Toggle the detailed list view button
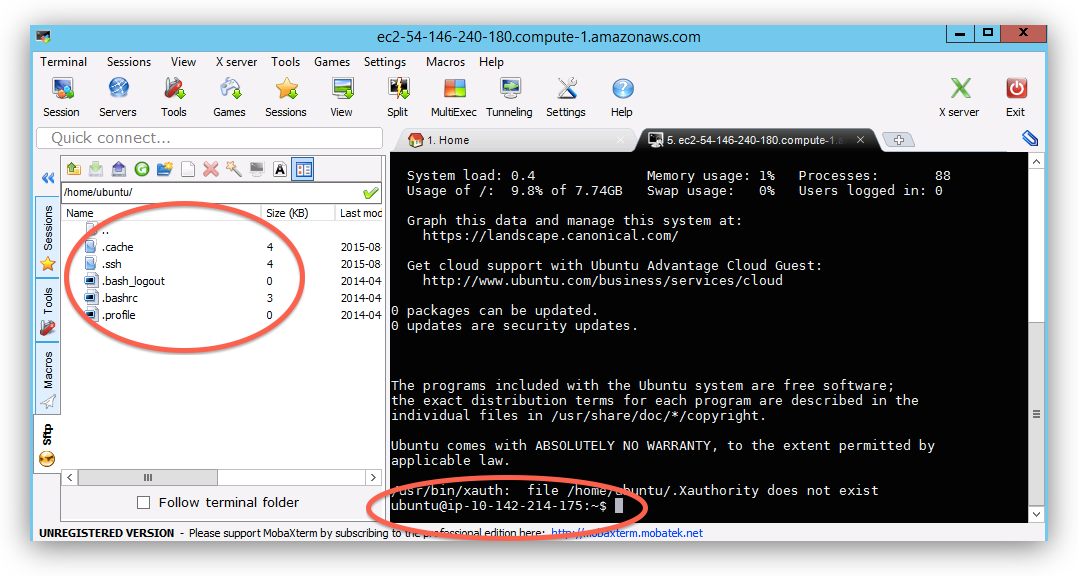1078x576 pixels. point(303,169)
